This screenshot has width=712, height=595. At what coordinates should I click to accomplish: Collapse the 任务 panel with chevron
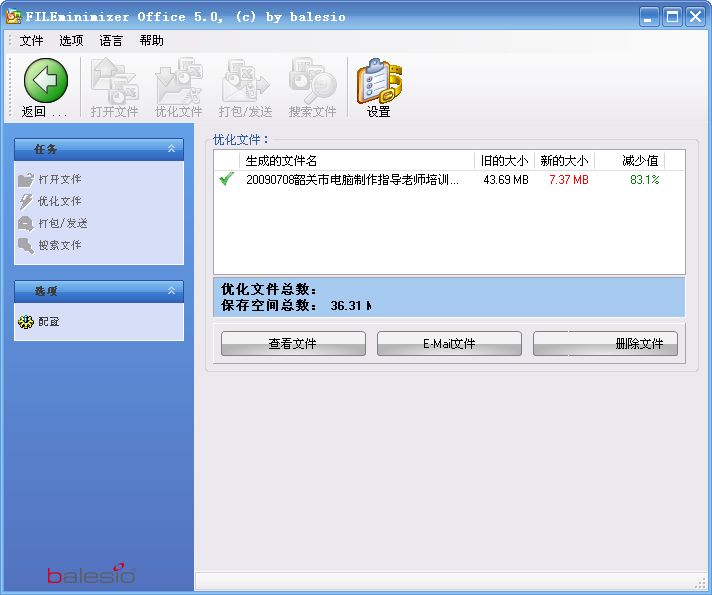(x=171, y=149)
